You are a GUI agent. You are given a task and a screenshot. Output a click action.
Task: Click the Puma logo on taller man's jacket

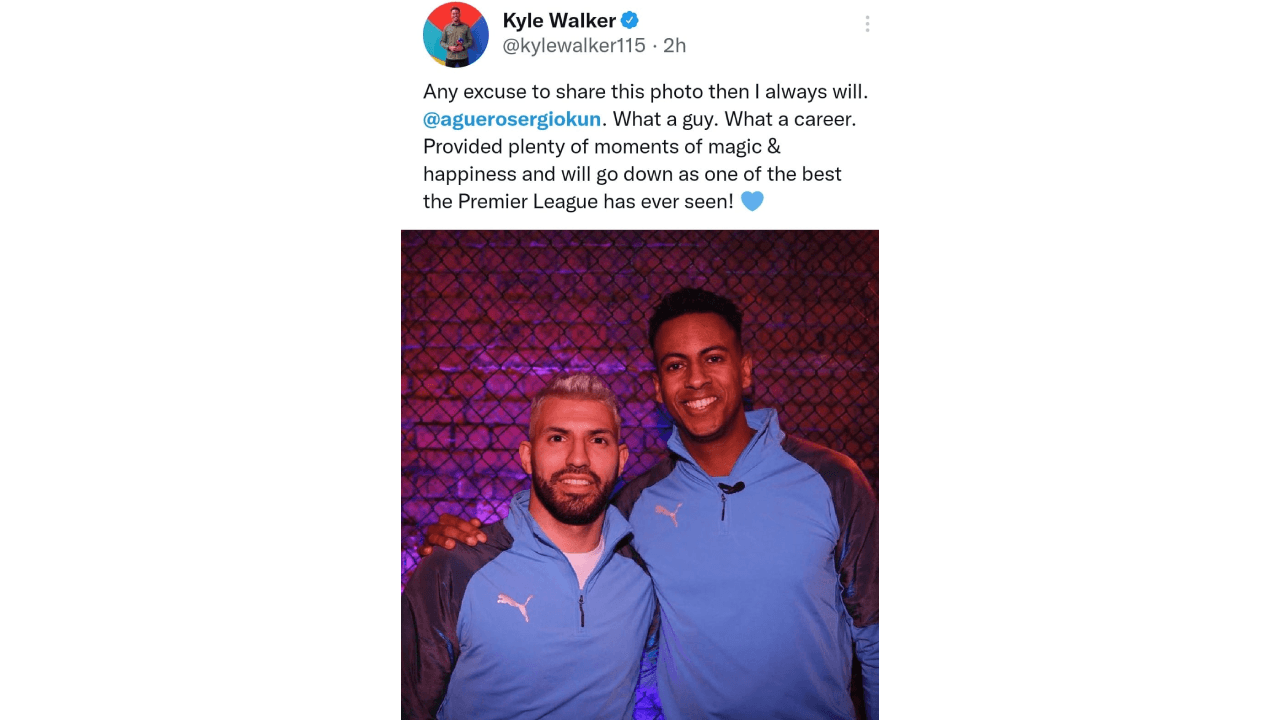669,514
